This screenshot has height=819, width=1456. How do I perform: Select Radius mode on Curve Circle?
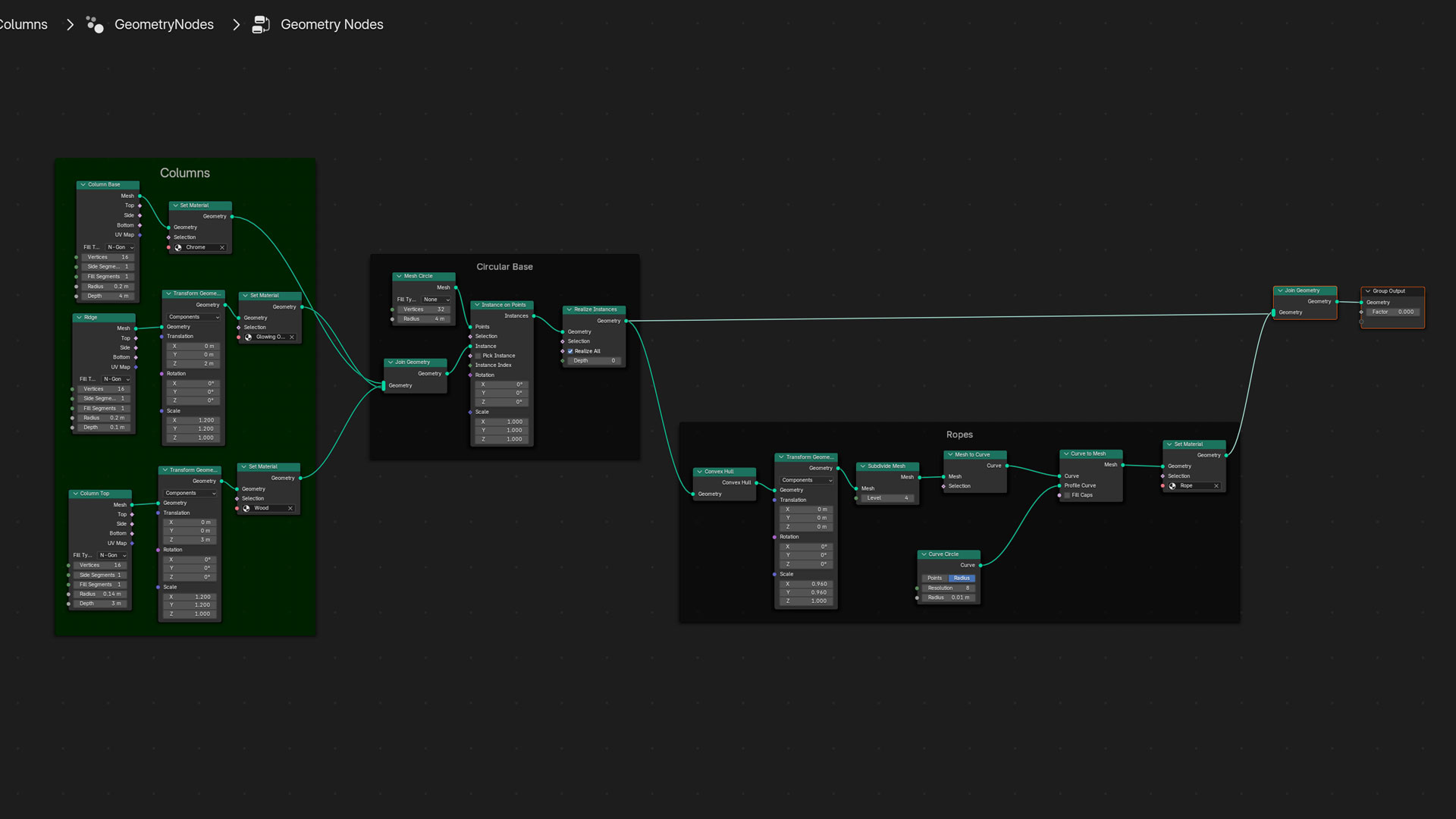(x=962, y=578)
